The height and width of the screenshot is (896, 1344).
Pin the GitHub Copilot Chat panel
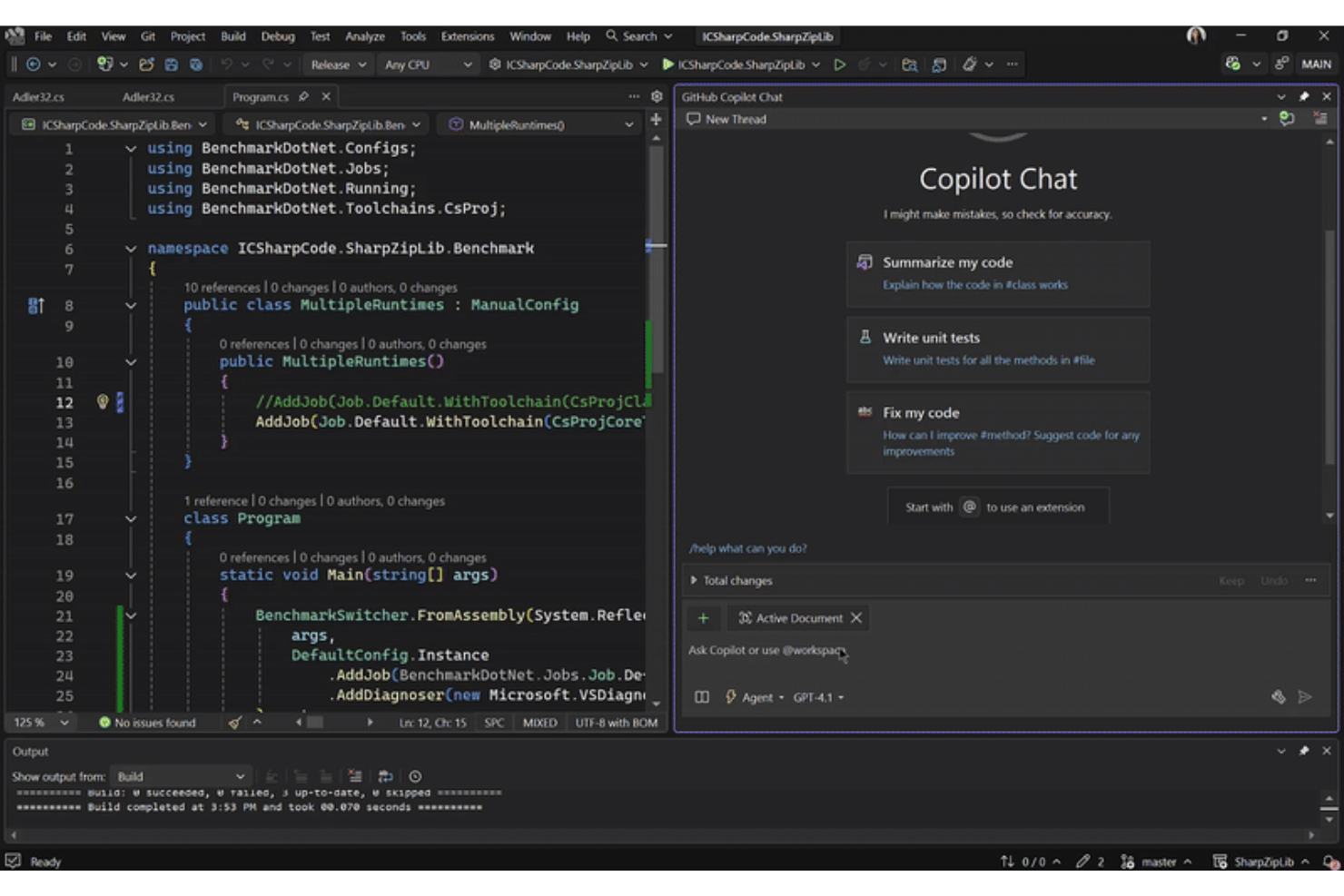click(x=1305, y=96)
